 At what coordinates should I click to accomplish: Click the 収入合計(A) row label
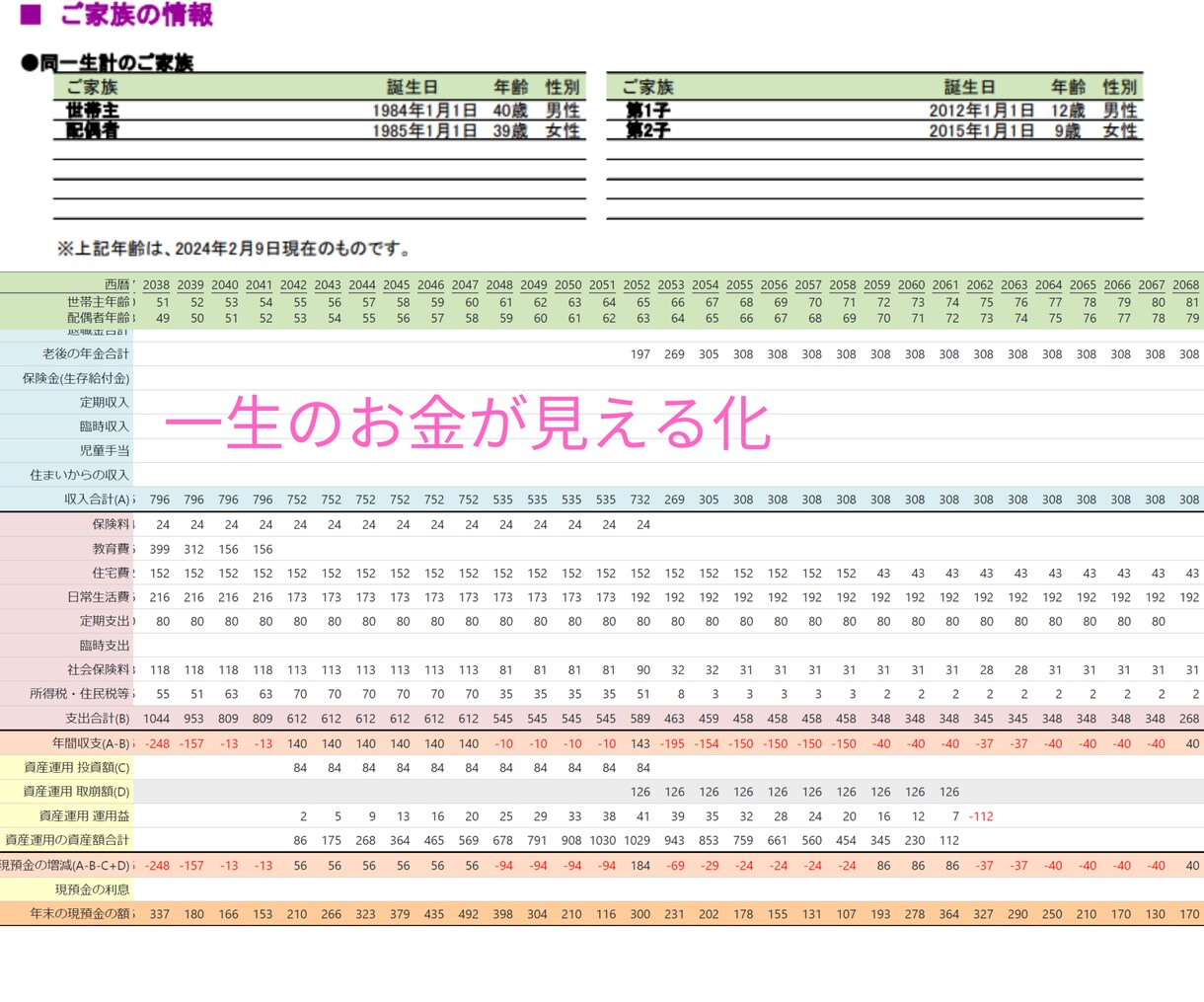pos(97,500)
